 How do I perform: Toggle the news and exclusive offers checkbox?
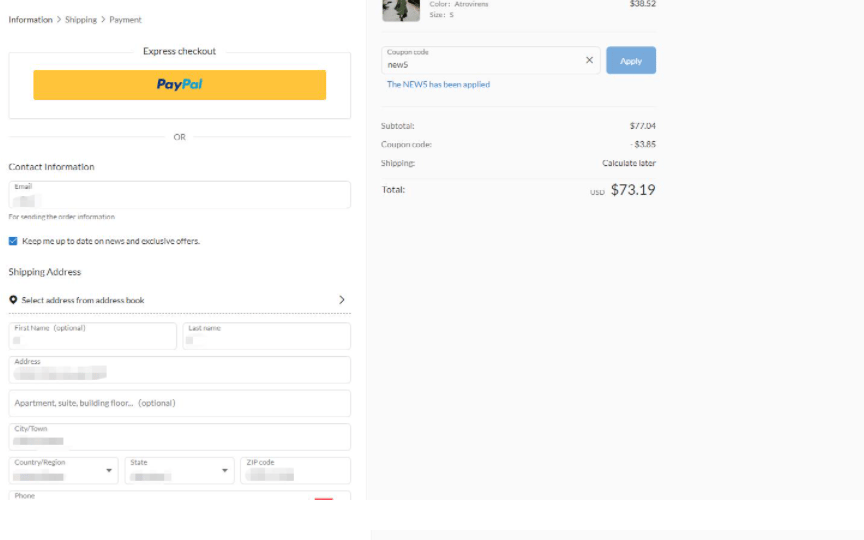click(13, 241)
